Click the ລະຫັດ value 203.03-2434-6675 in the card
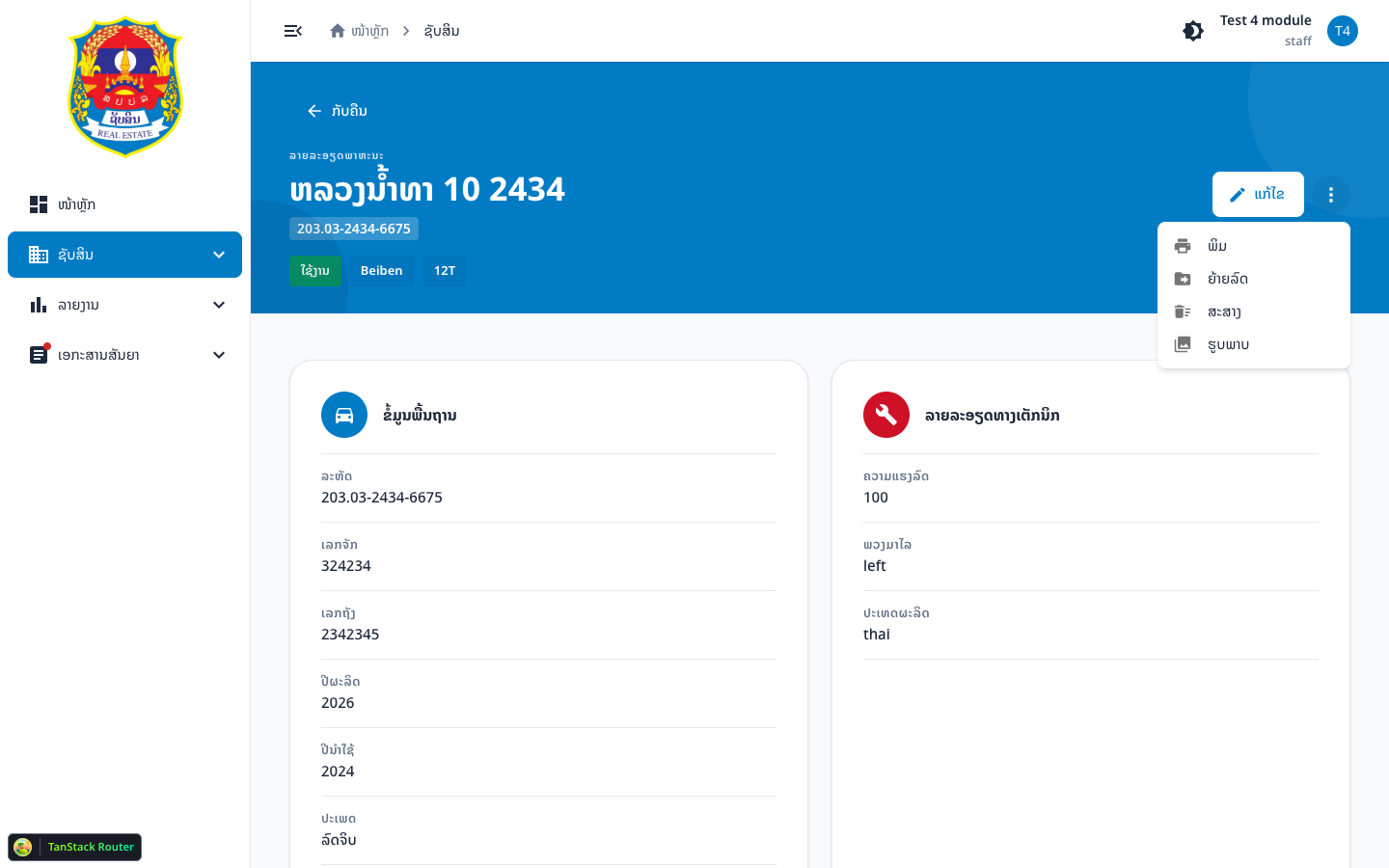The image size is (1389, 868). (382, 498)
